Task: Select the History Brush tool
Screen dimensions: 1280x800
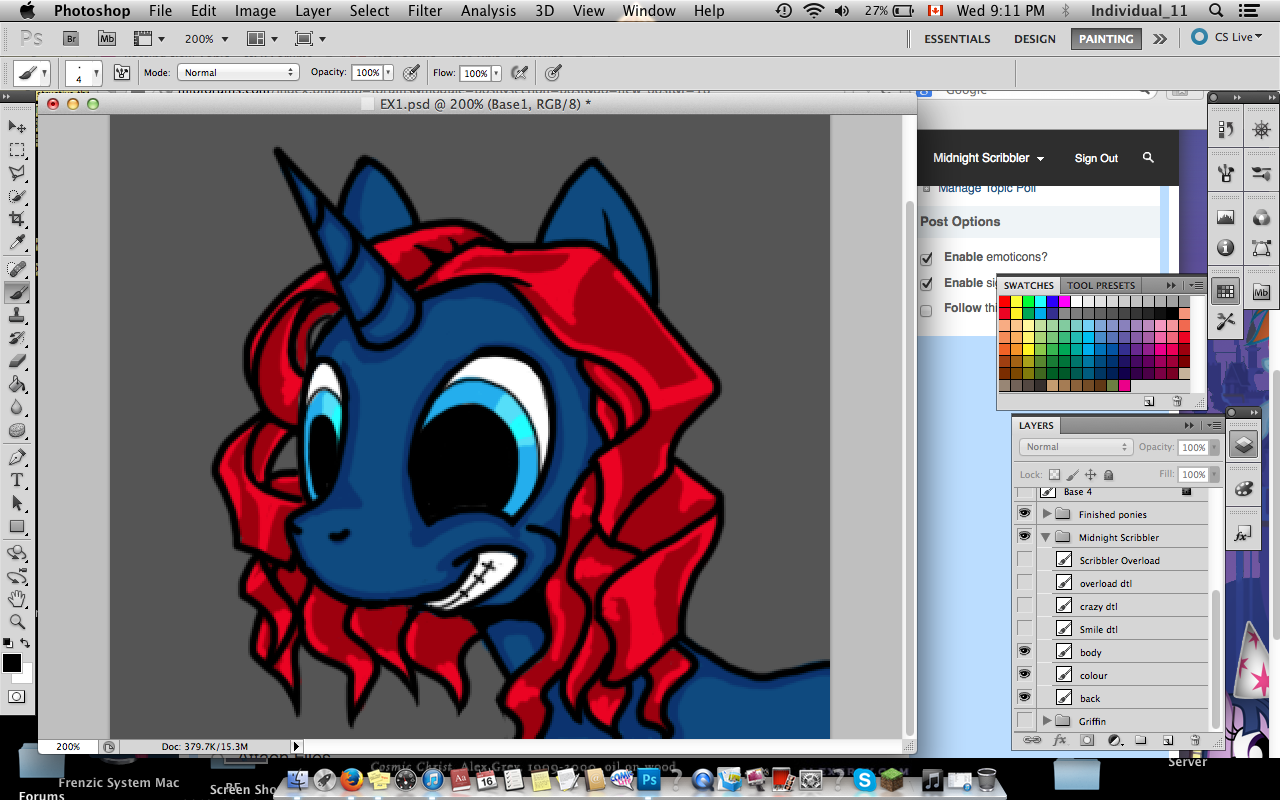Action: [x=17, y=338]
